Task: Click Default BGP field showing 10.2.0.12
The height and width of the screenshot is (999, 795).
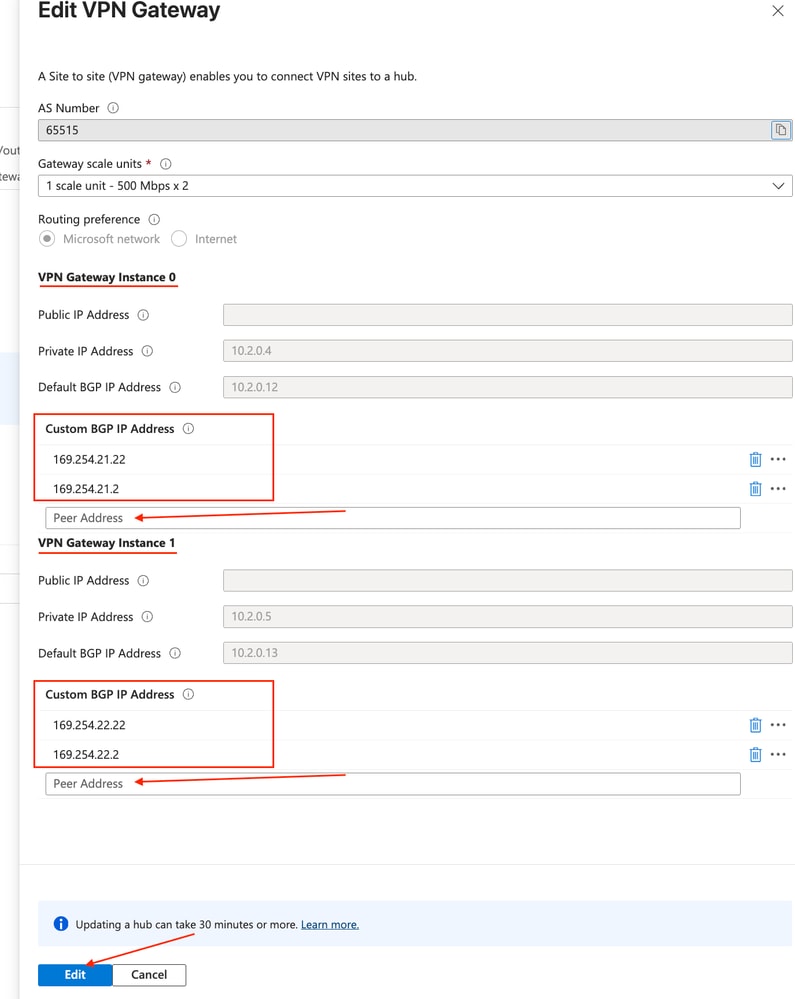Action: (508, 387)
